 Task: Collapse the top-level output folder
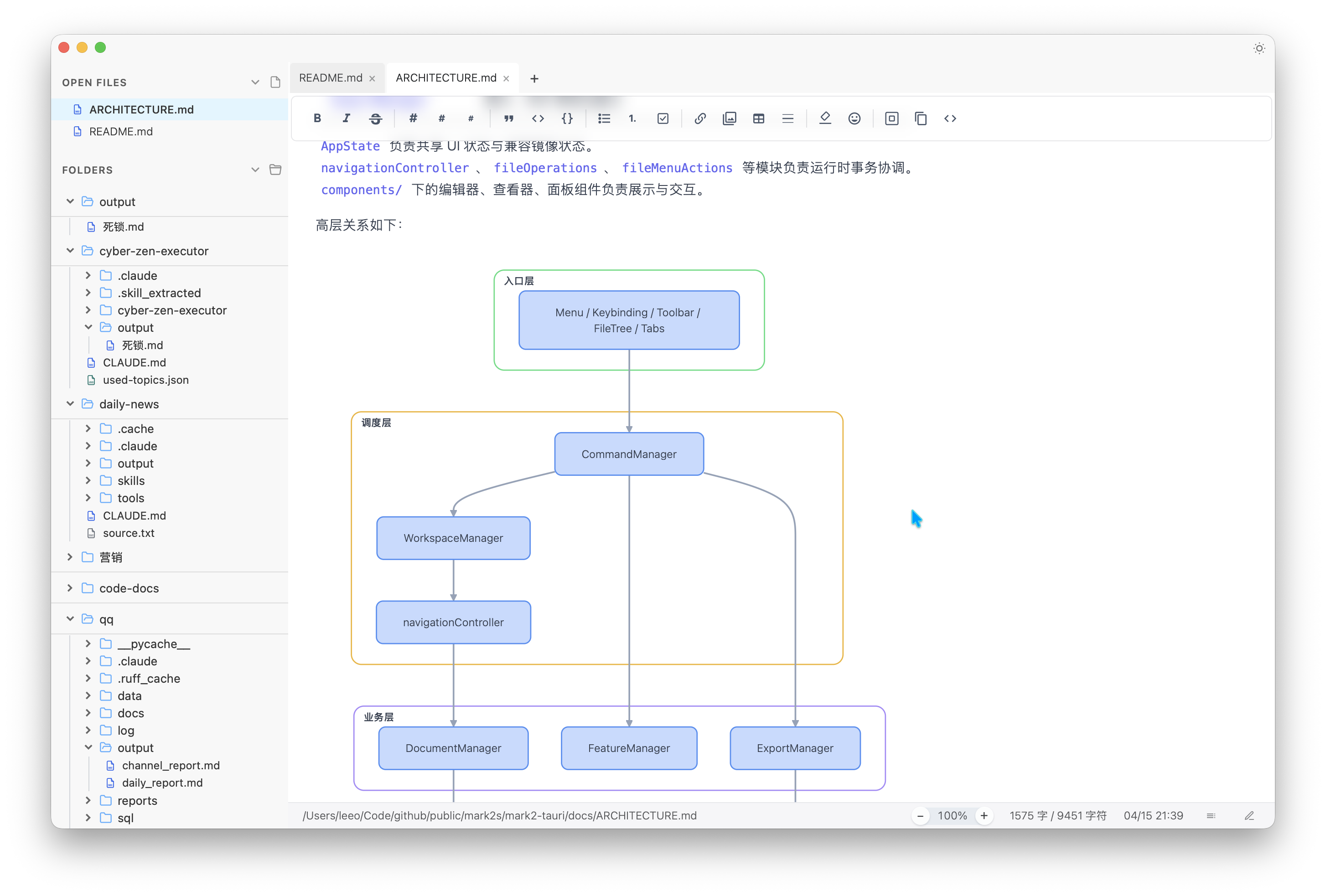click(x=70, y=201)
